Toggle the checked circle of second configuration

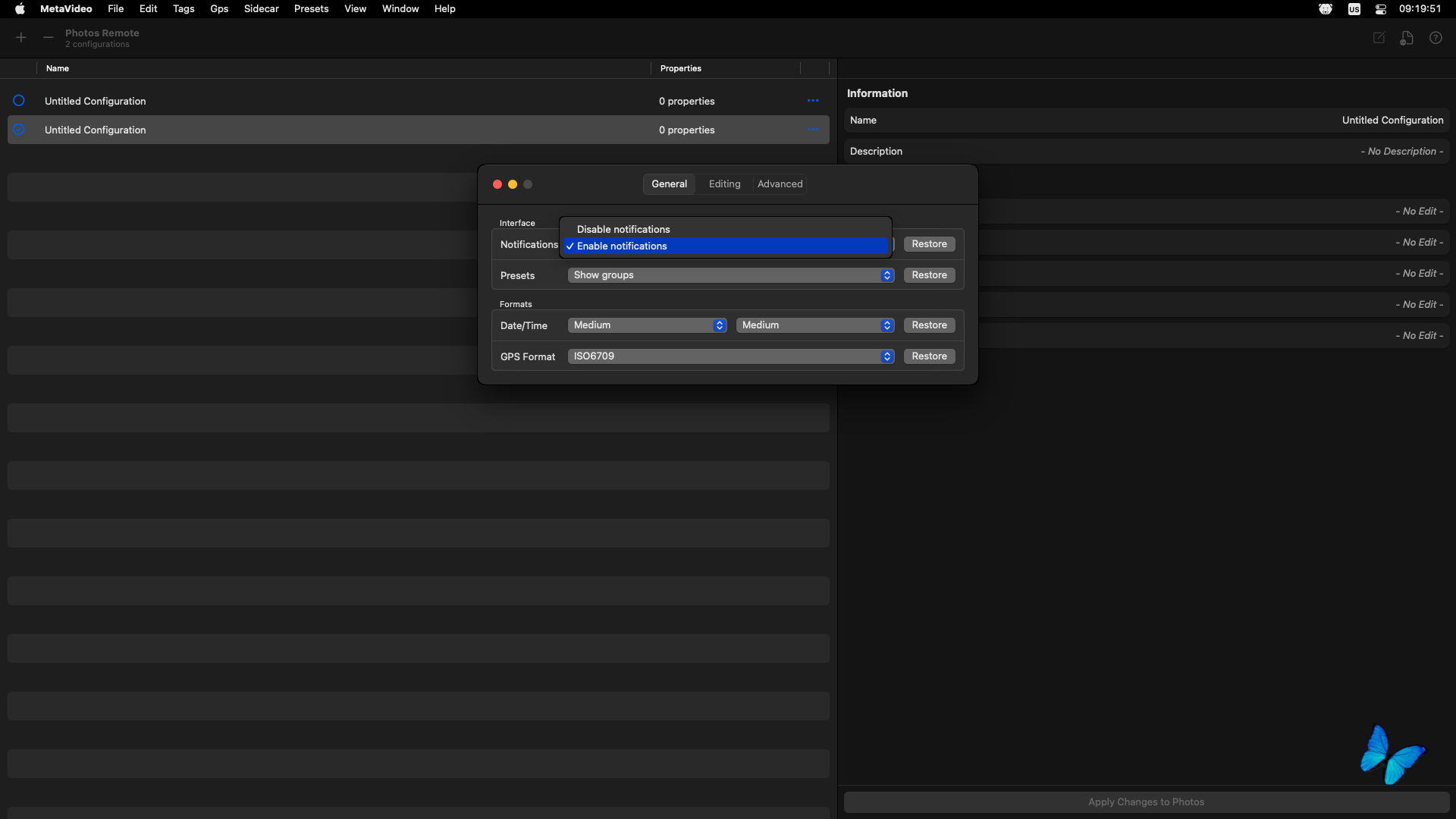[x=19, y=130]
